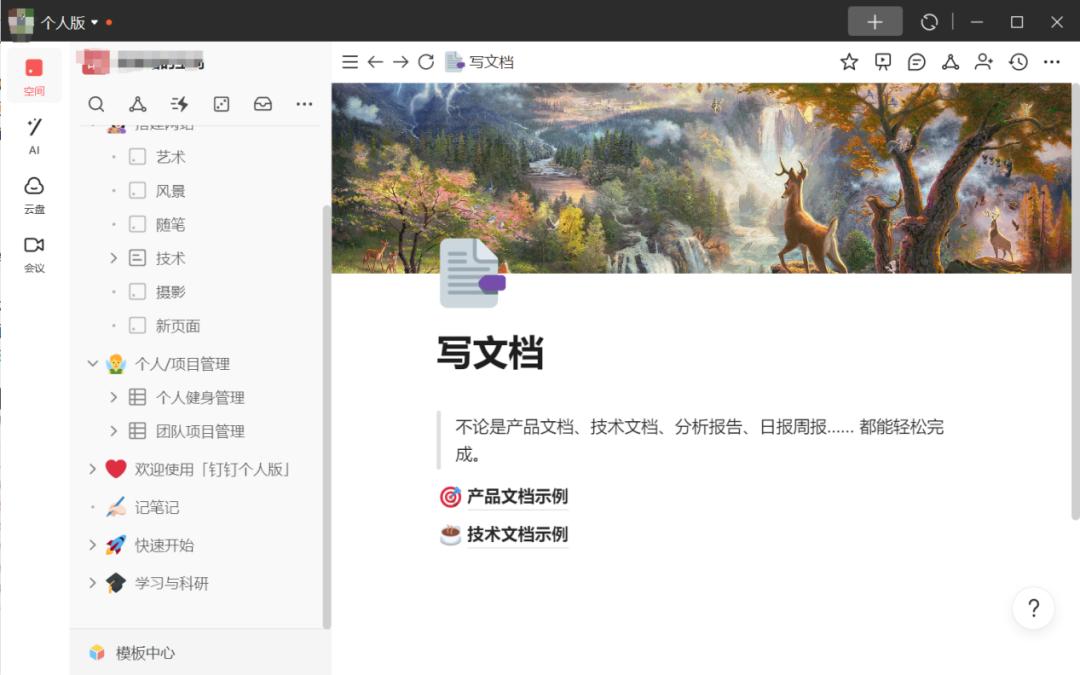Open the 产品文档示例 link

point(517,497)
